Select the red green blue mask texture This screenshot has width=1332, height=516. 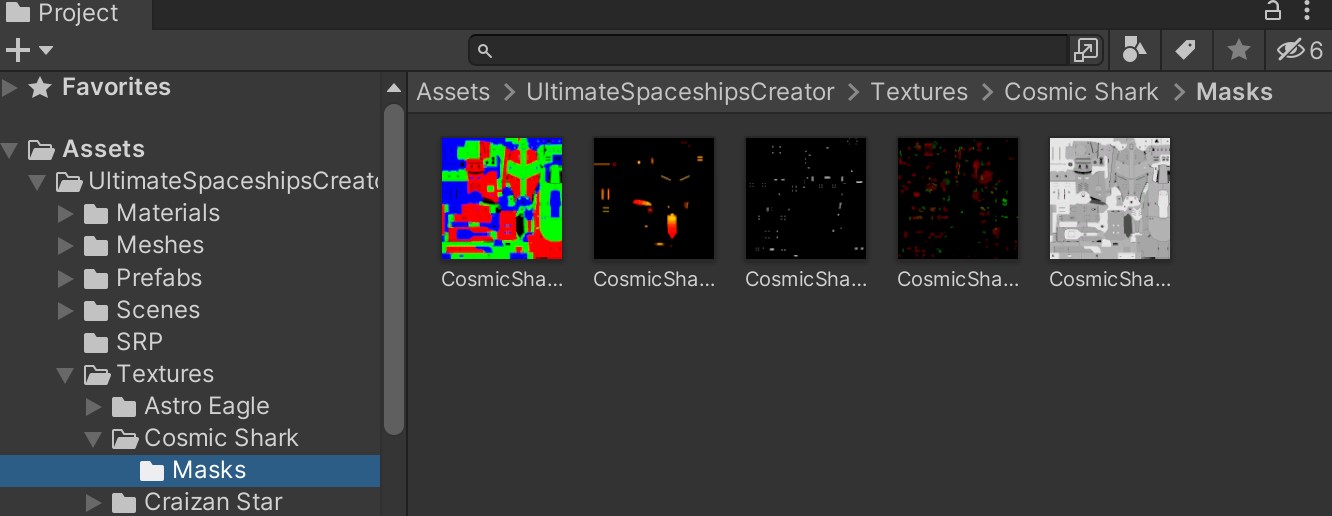click(x=502, y=198)
